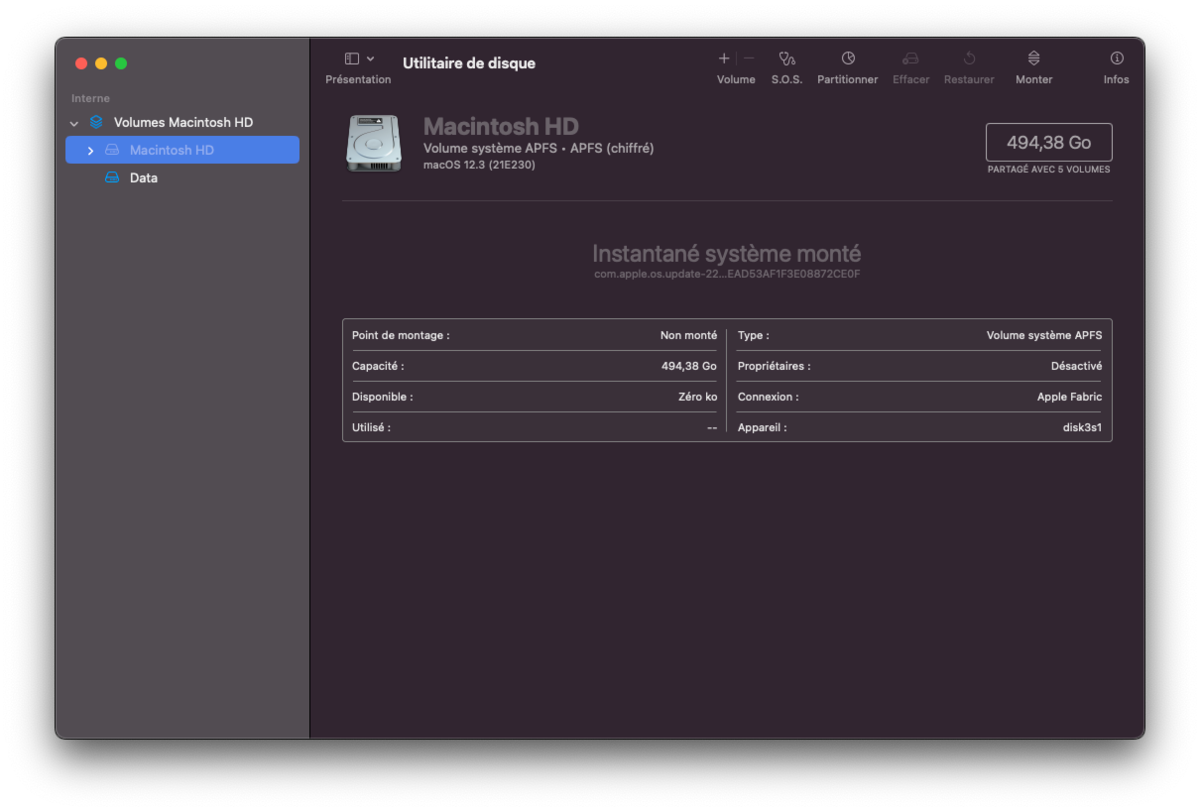Click the Point de montage label
This screenshot has width=1200, height=812.
[400, 335]
